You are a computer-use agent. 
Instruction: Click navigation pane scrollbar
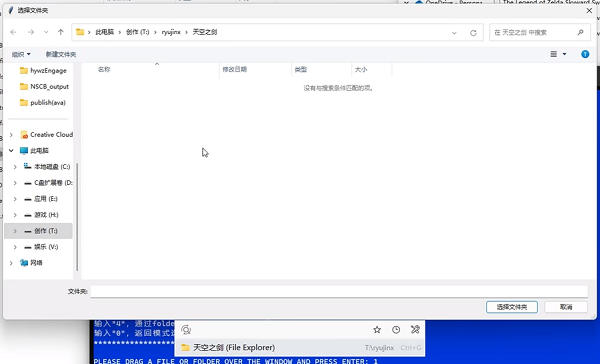coord(77,217)
